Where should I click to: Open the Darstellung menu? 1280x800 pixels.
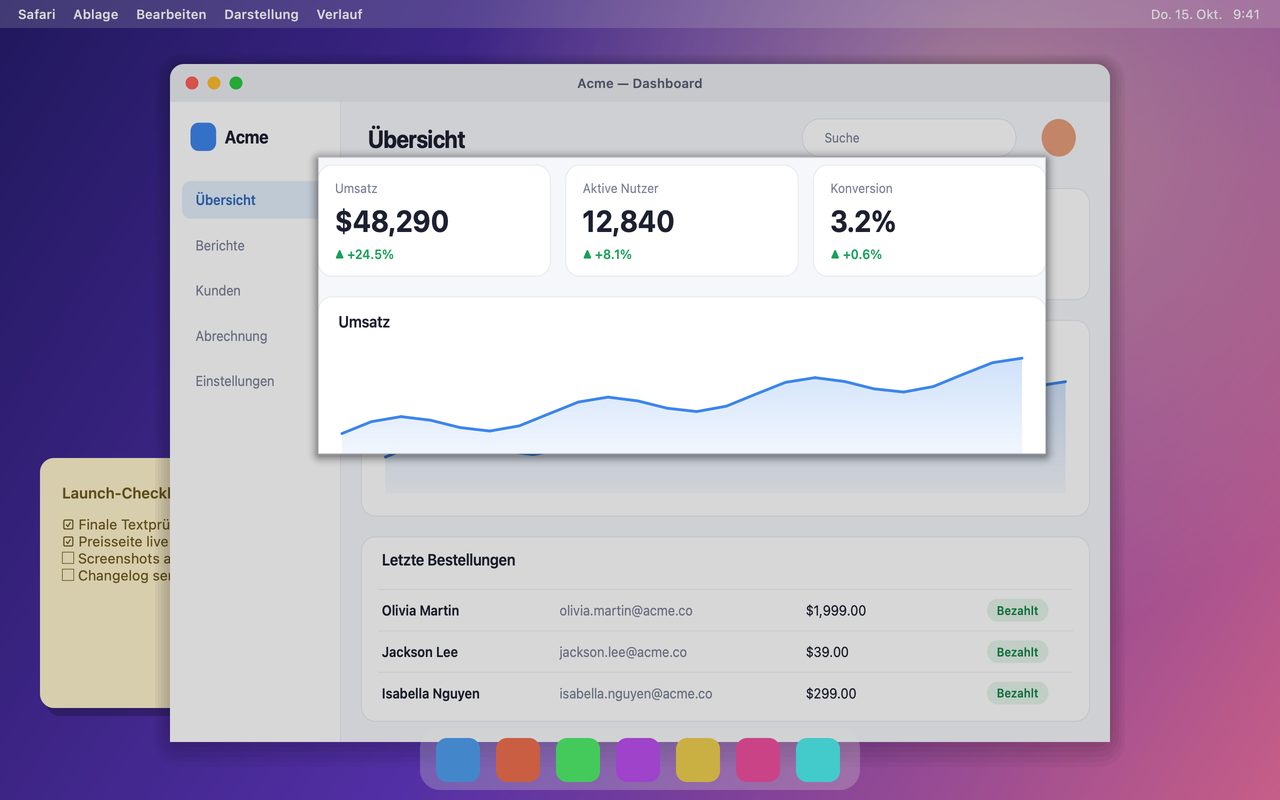tap(261, 14)
